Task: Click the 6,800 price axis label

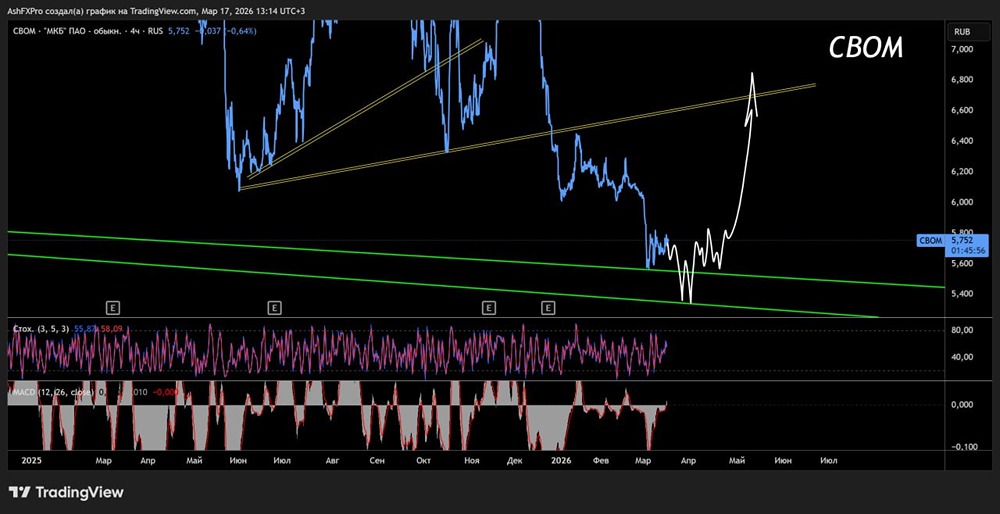Action: point(961,80)
